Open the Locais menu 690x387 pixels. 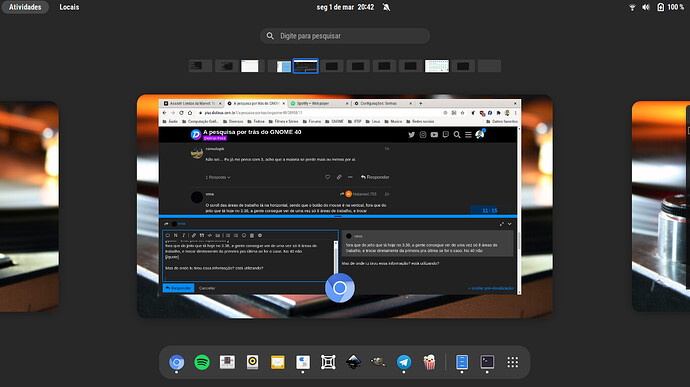(x=69, y=7)
